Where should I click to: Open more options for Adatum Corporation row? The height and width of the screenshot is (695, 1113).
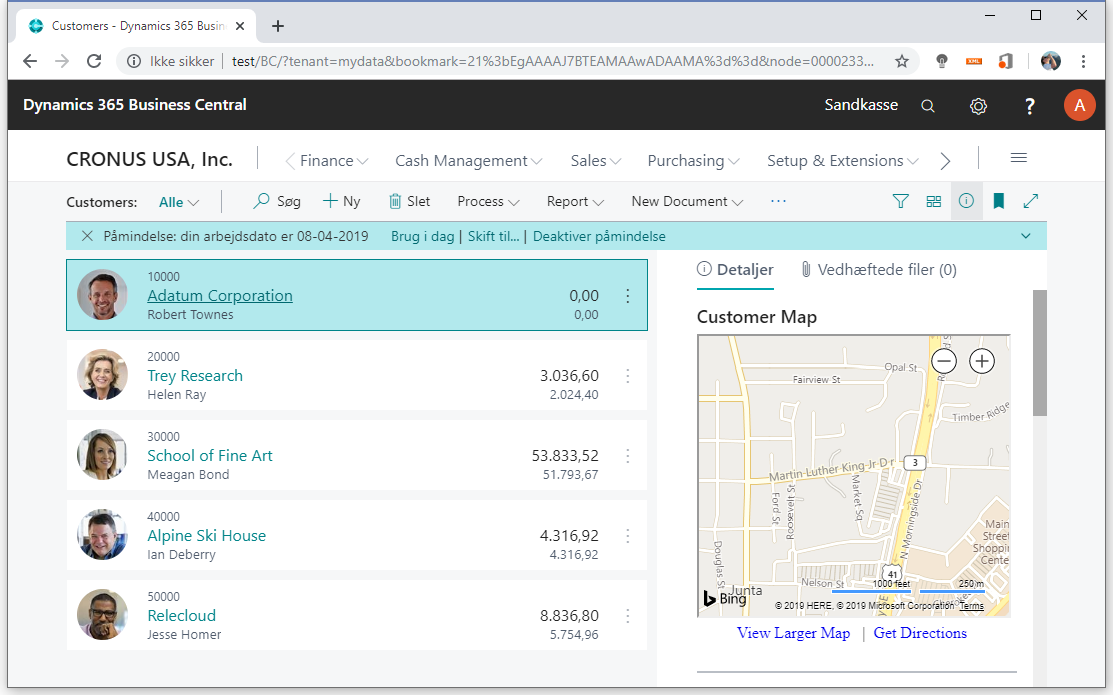tap(627, 296)
